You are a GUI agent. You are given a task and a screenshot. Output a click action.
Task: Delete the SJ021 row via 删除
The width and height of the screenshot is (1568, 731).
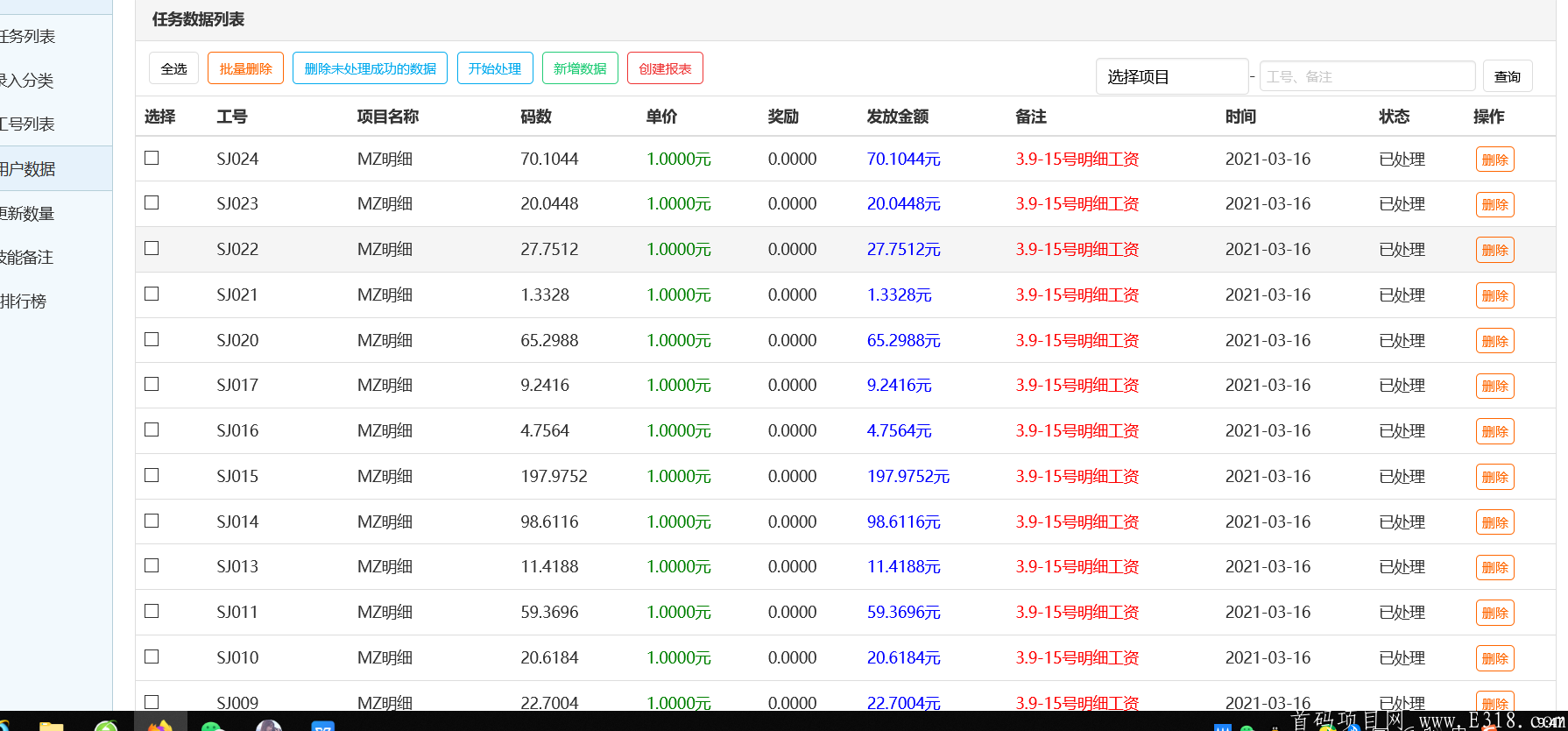click(x=1494, y=295)
